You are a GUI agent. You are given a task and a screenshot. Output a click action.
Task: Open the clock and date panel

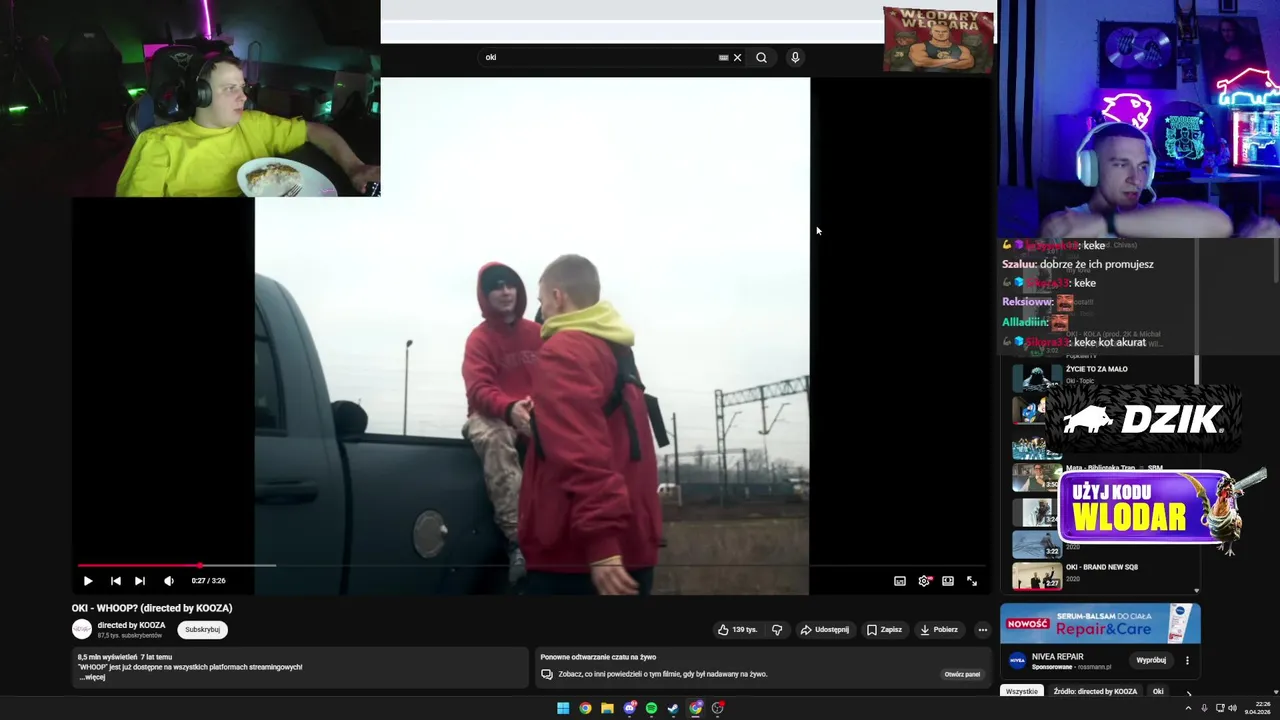[1257, 708]
